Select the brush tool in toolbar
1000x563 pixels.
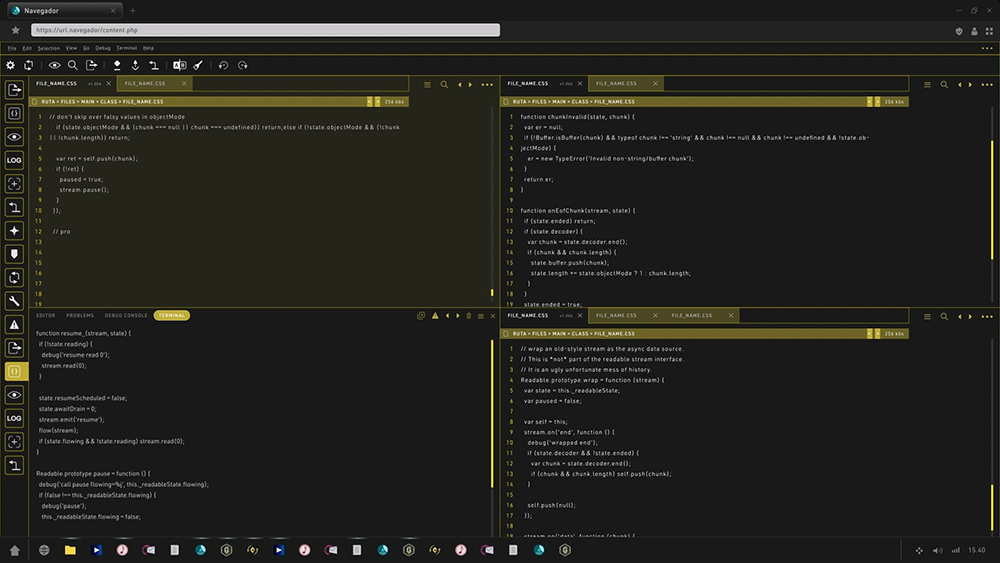coord(198,65)
